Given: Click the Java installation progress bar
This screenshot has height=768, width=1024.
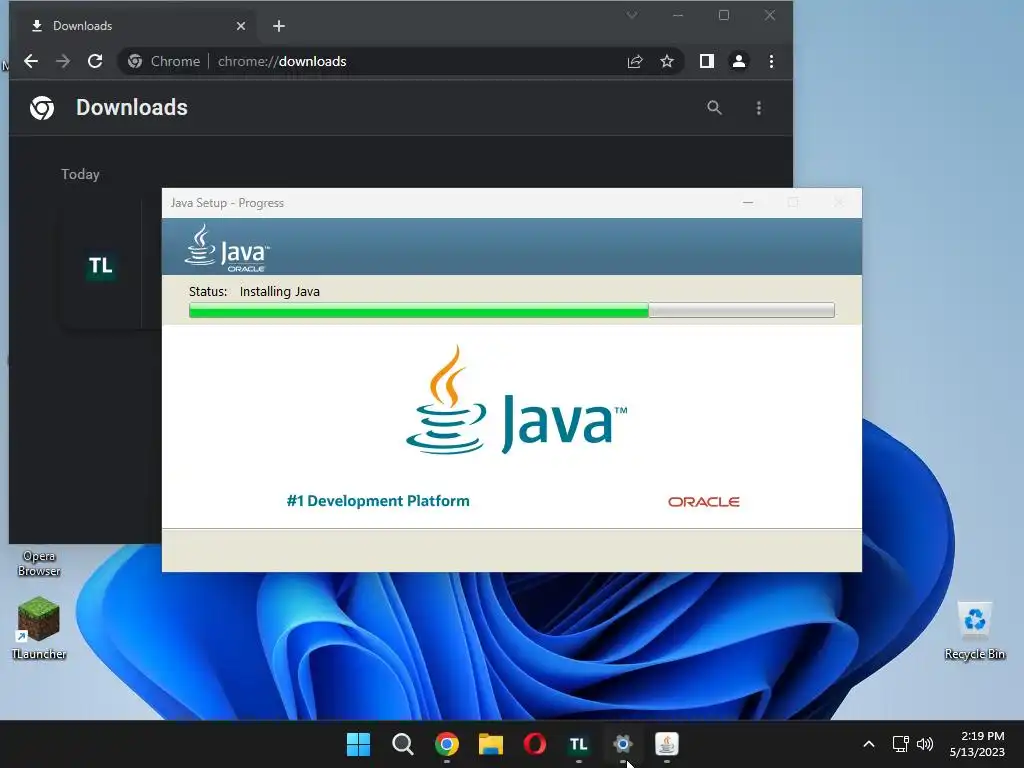Looking at the screenshot, I should click(511, 310).
